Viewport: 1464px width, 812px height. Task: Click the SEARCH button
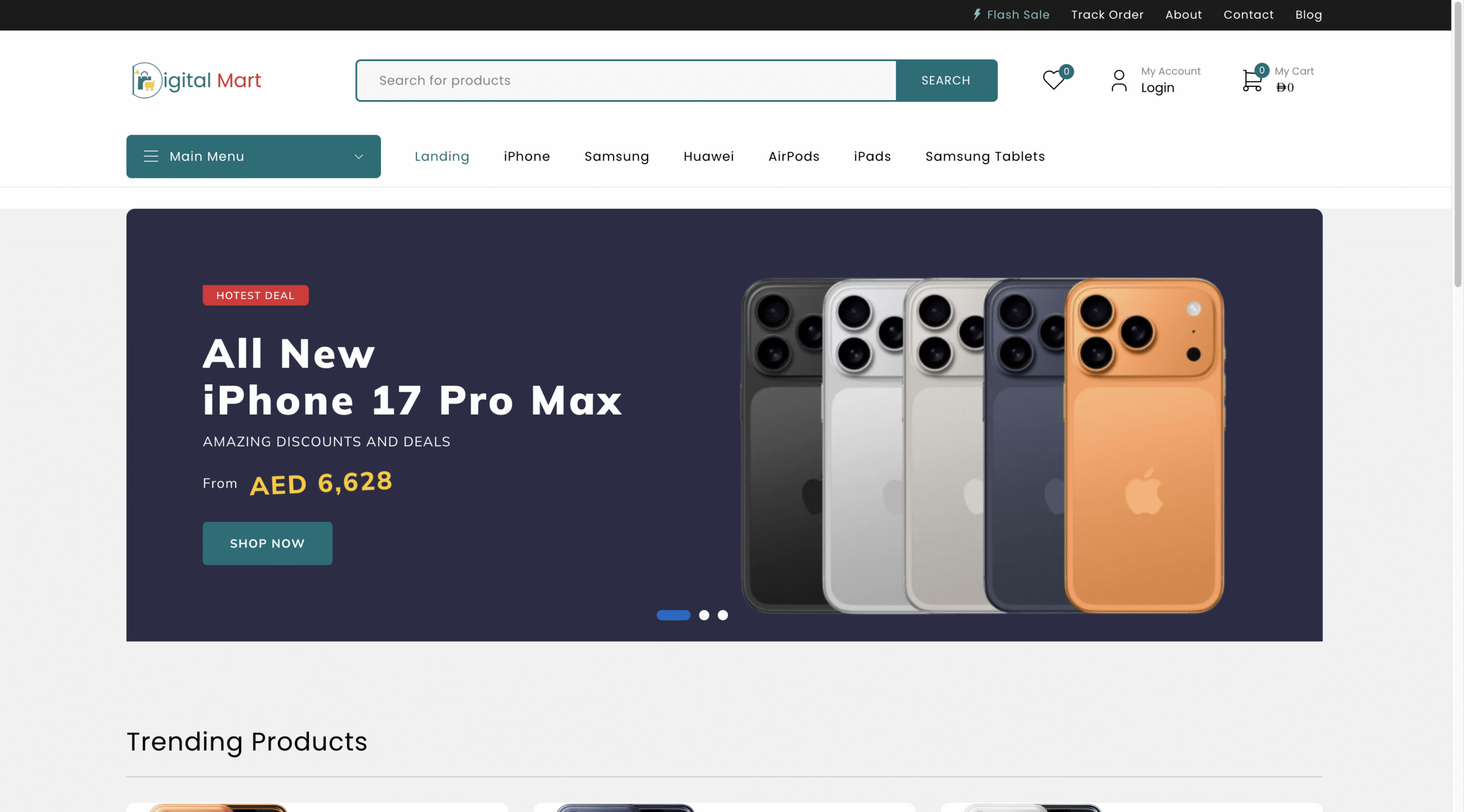pos(946,81)
